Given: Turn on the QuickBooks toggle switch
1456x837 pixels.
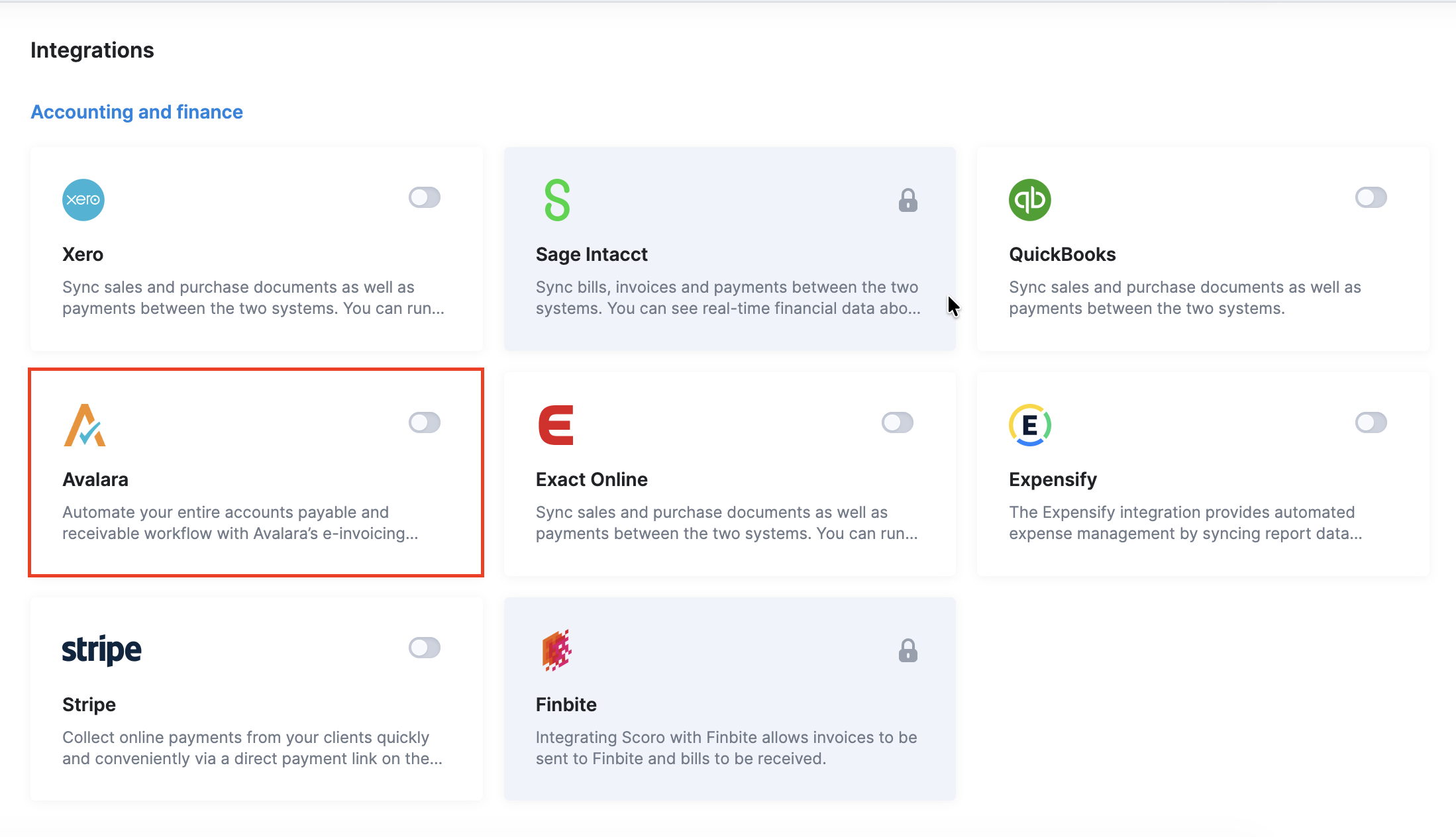Looking at the screenshot, I should 1371,197.
